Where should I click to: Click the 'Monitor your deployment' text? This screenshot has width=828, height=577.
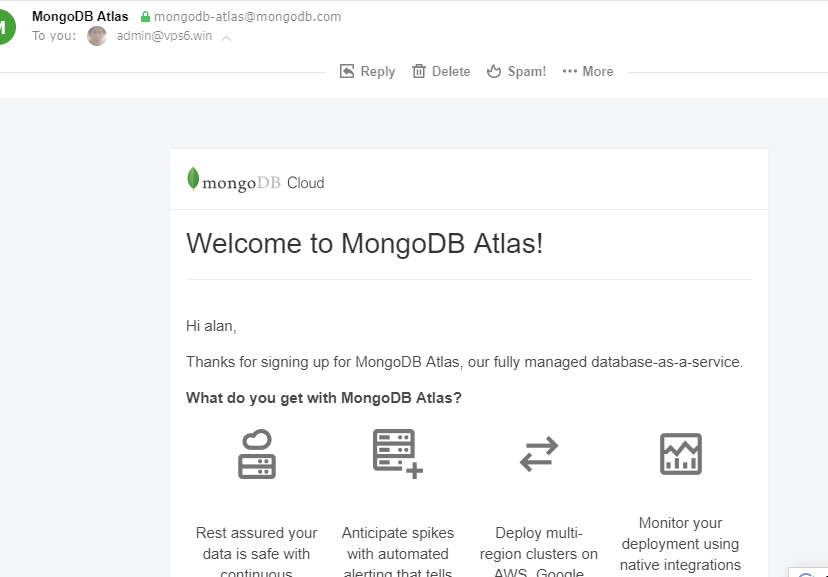(x=680, y=544)
